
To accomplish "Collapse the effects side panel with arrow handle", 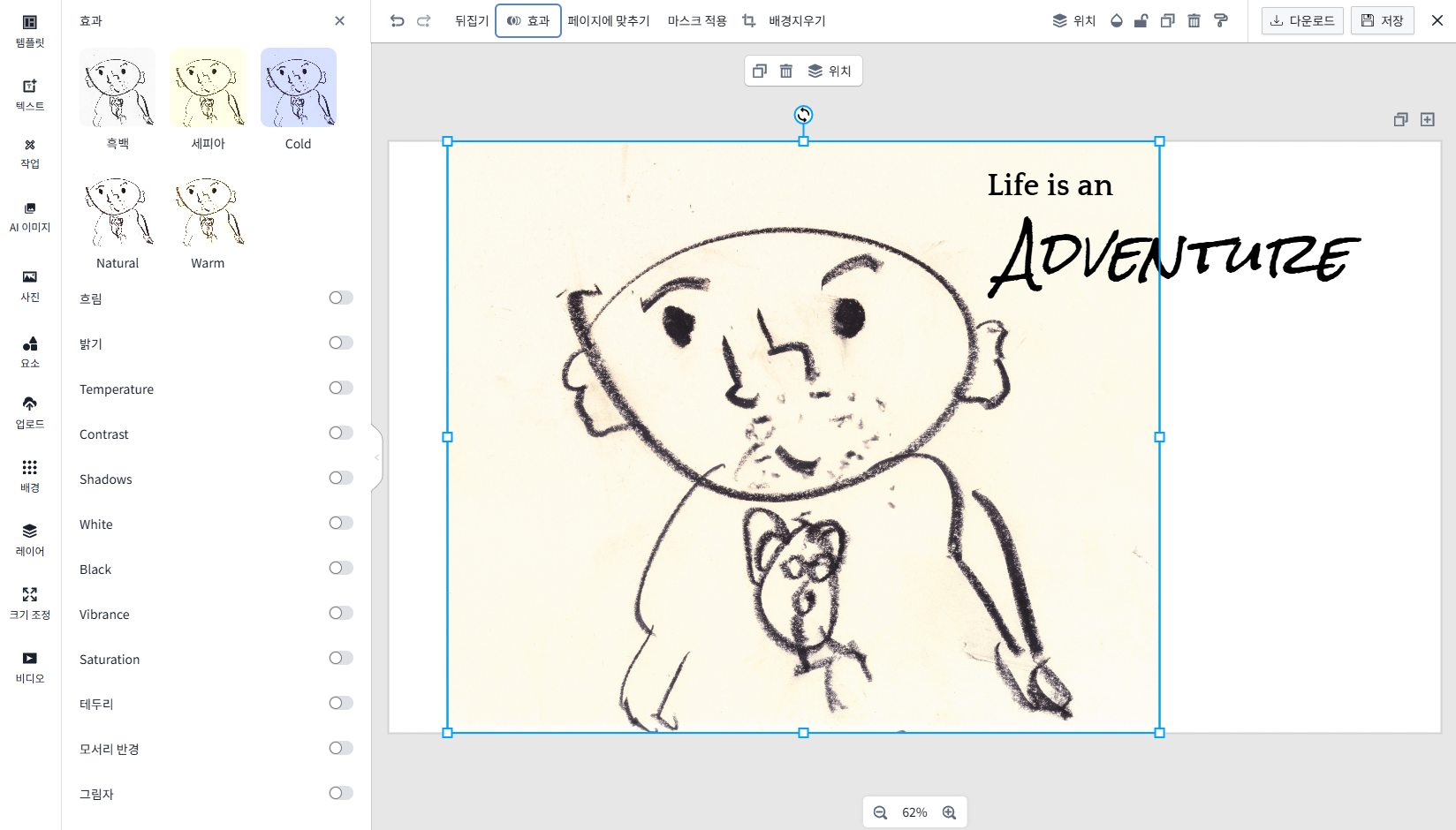I will click(377, 457).
